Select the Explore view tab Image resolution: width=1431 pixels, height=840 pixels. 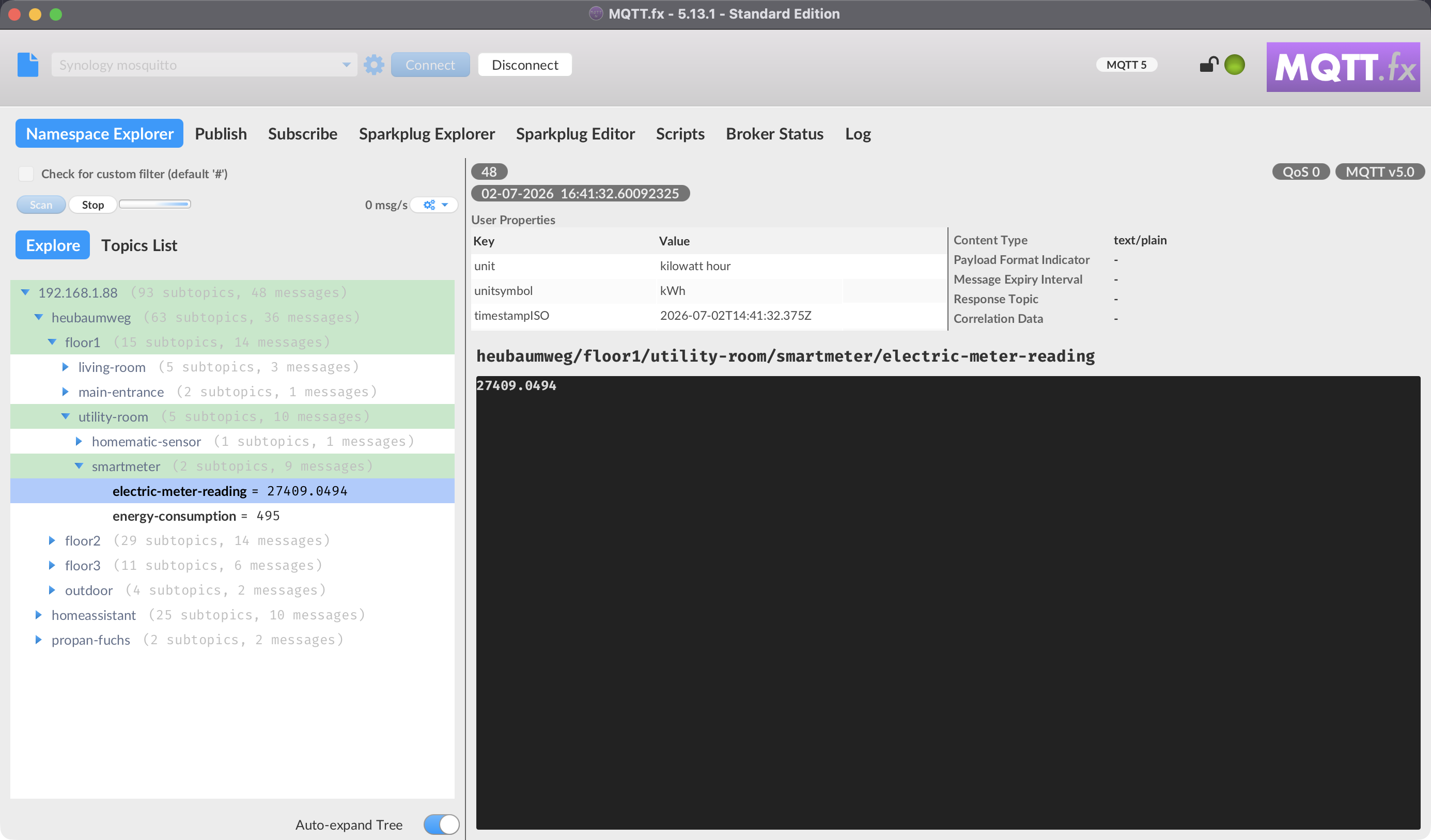53,245
